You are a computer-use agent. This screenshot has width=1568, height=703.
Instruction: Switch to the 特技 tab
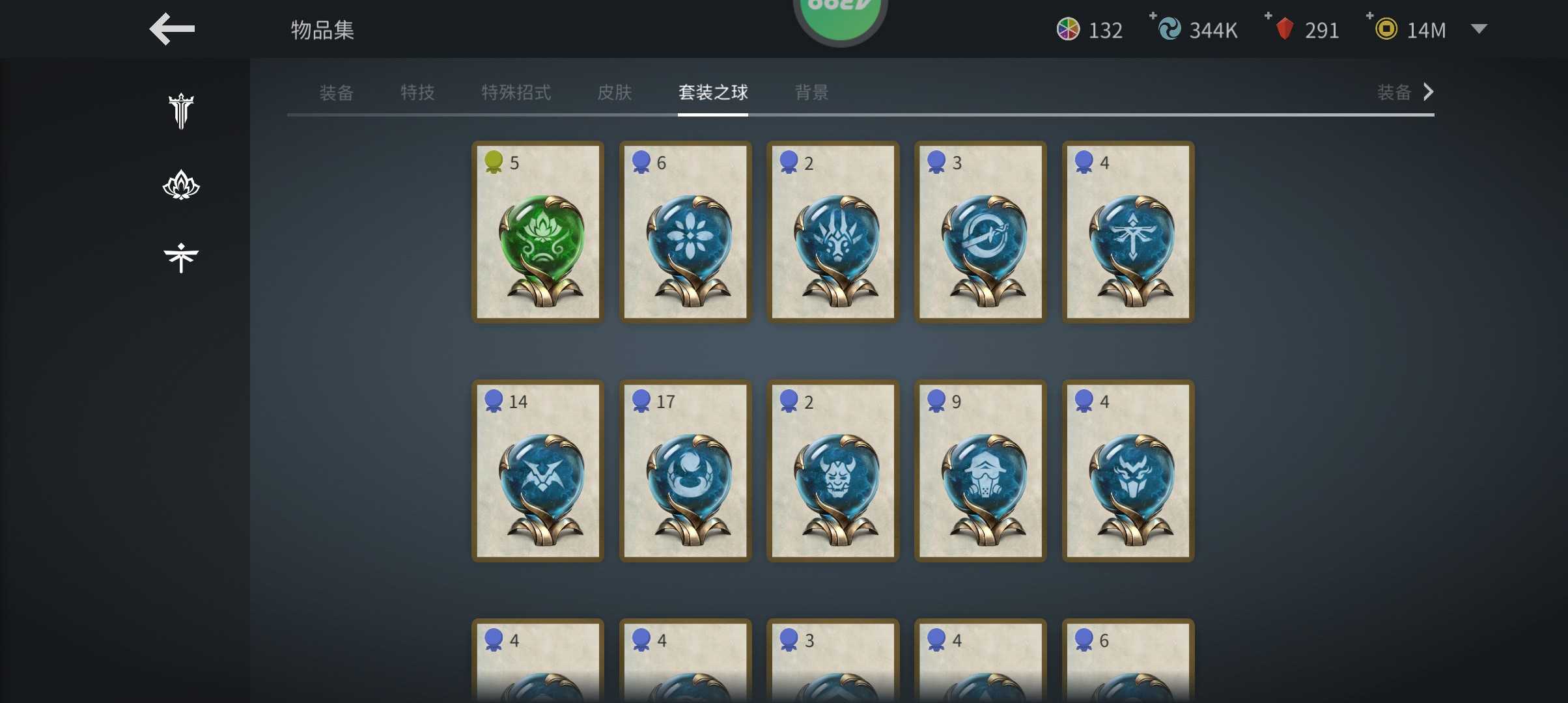(x=417, y=92)
